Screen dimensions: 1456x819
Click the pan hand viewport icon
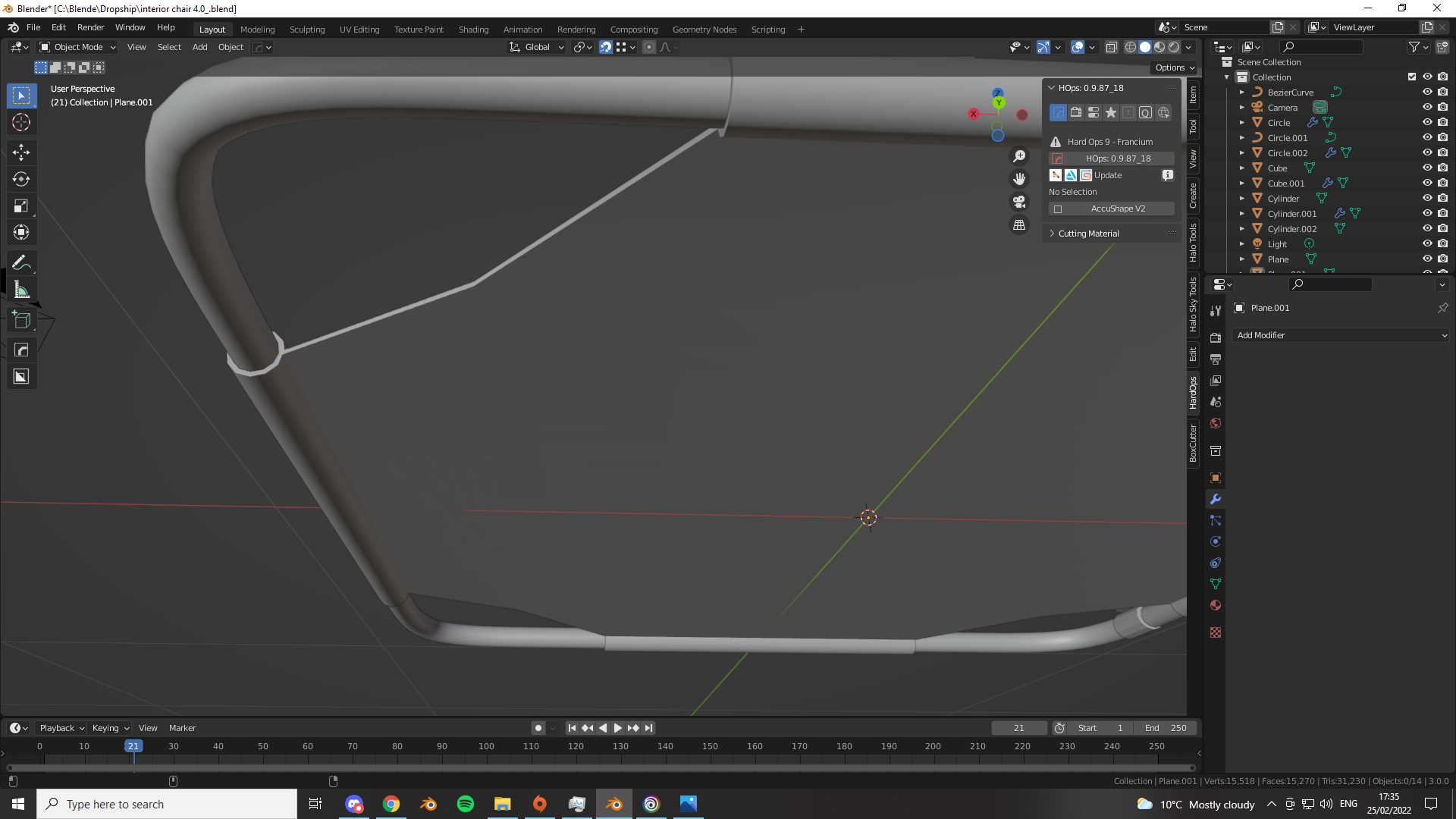tap(1019, 179)
